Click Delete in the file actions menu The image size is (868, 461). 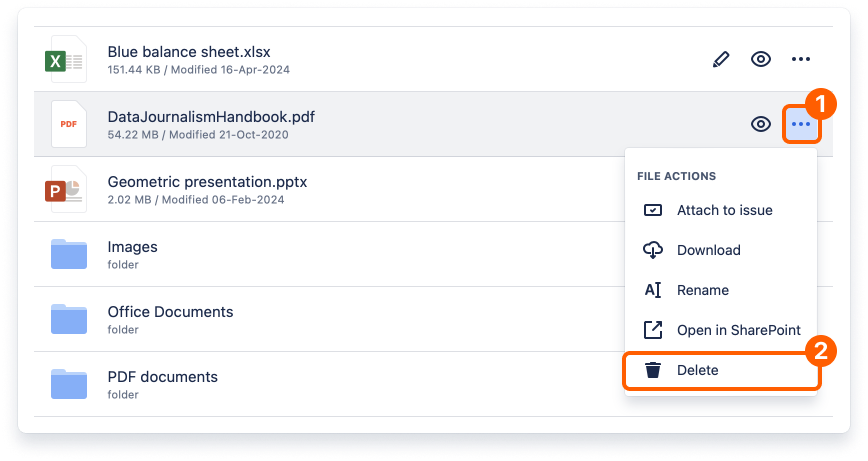pyautogui.click(x=697, y=370)
